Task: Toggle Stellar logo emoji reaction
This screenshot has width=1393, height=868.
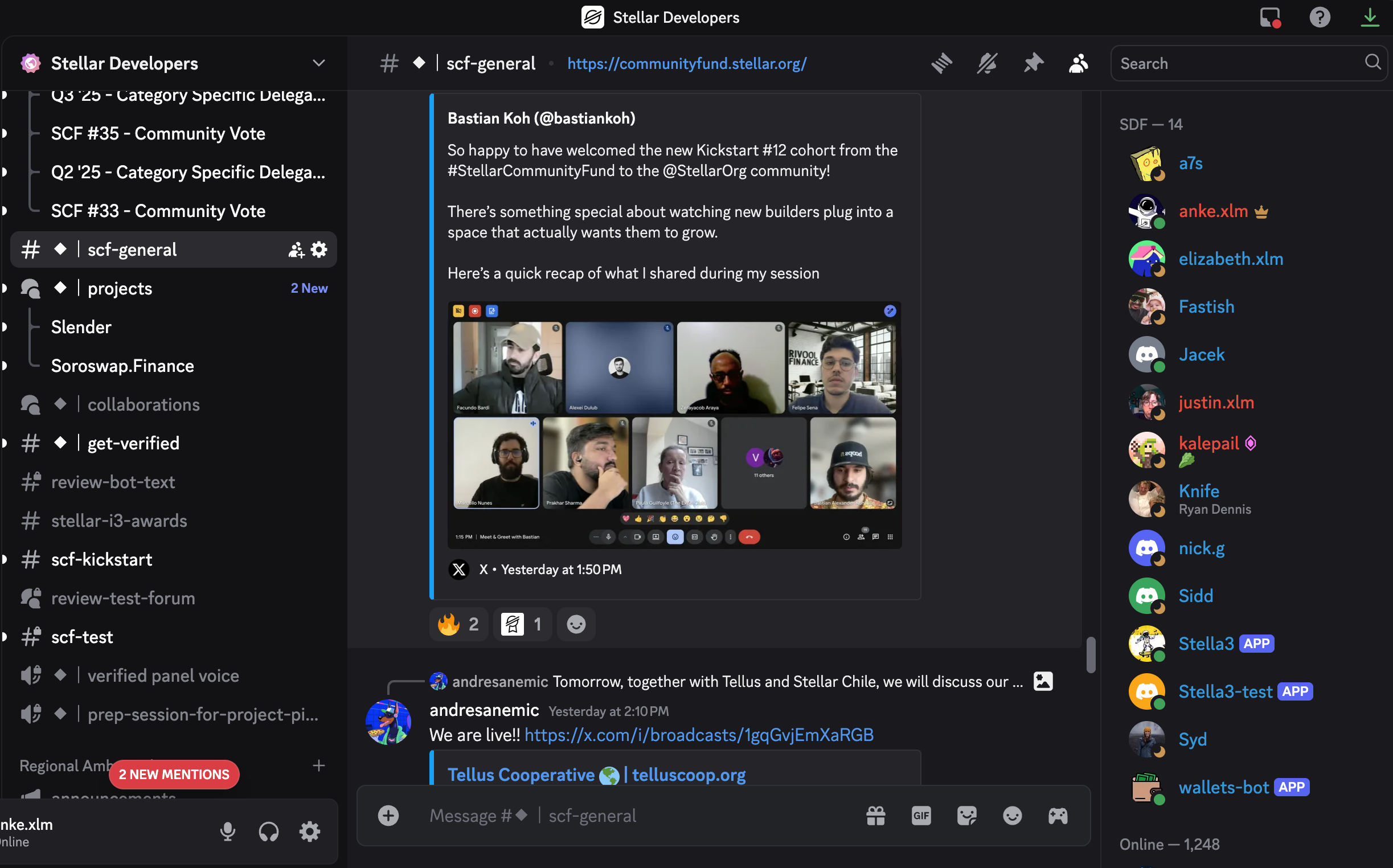Action: point(522,624)
